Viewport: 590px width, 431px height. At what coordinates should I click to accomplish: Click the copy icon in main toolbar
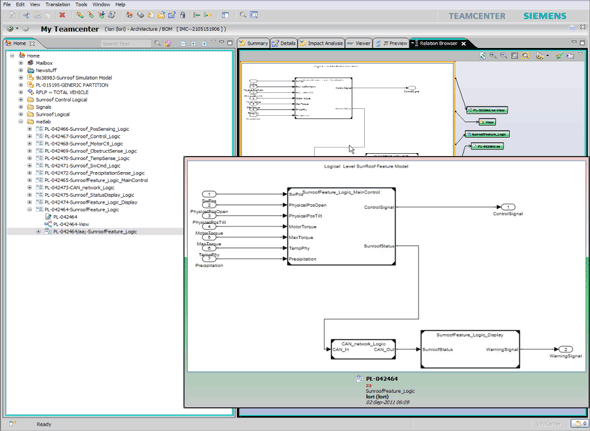click(x=37, y=15)
